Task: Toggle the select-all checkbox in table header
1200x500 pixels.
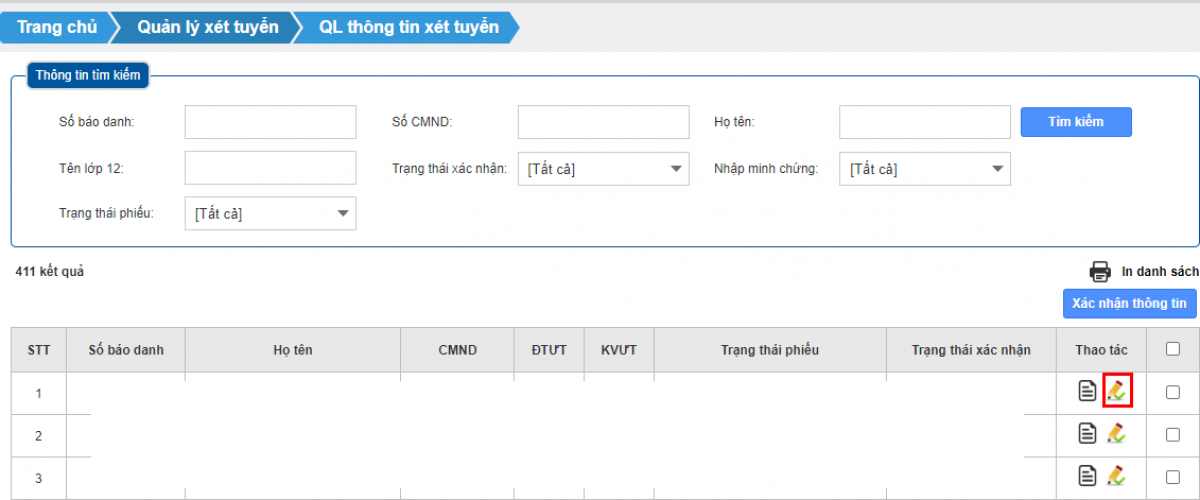Action: coord(1173,349)
